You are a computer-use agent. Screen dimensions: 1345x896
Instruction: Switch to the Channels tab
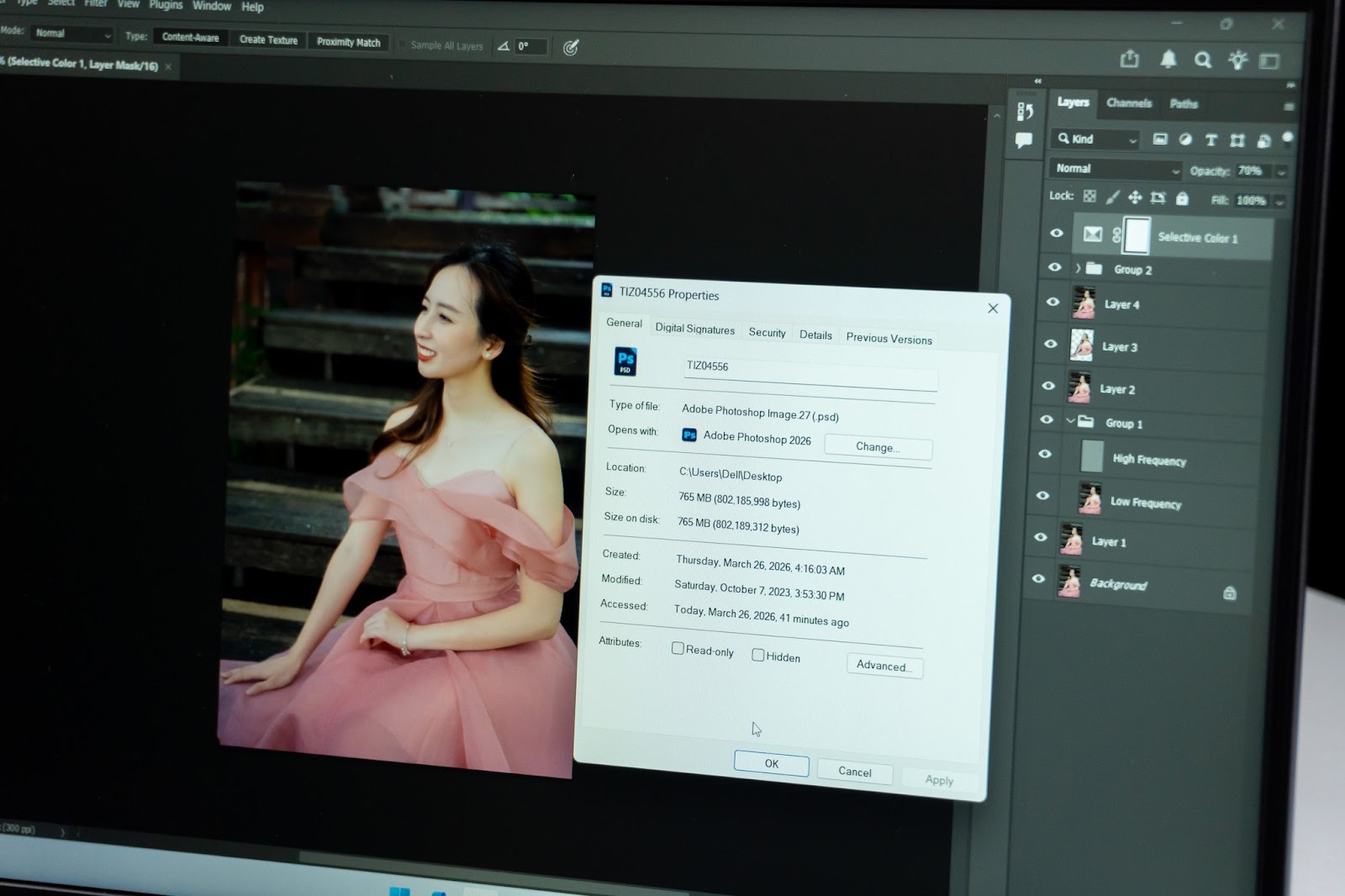(x=1128, y=103)
